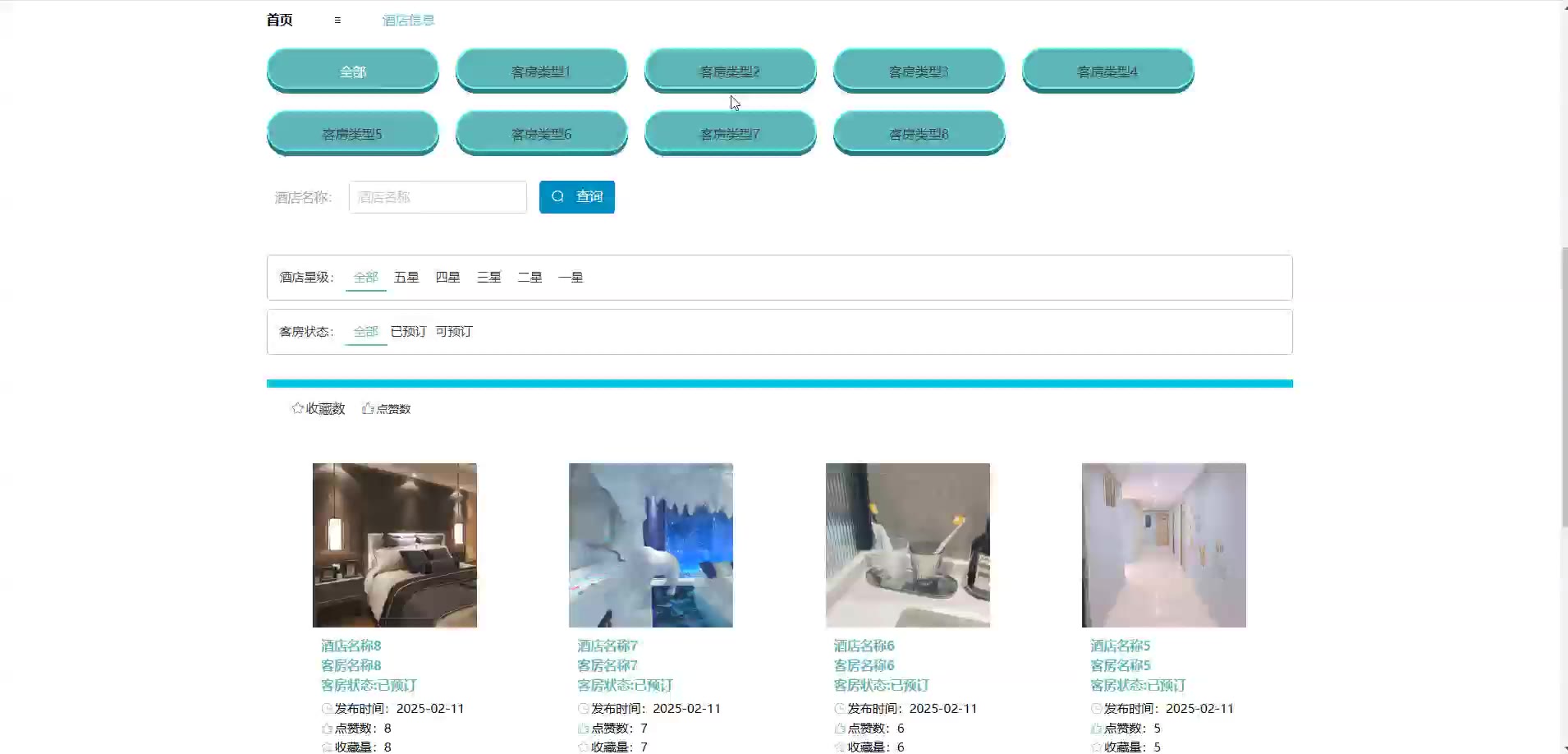Image resolution: width=1568 pixels, height=754 pixels.
Task: Click 客房状态:已预订 under 客房名称6
Action: (882, 685)
